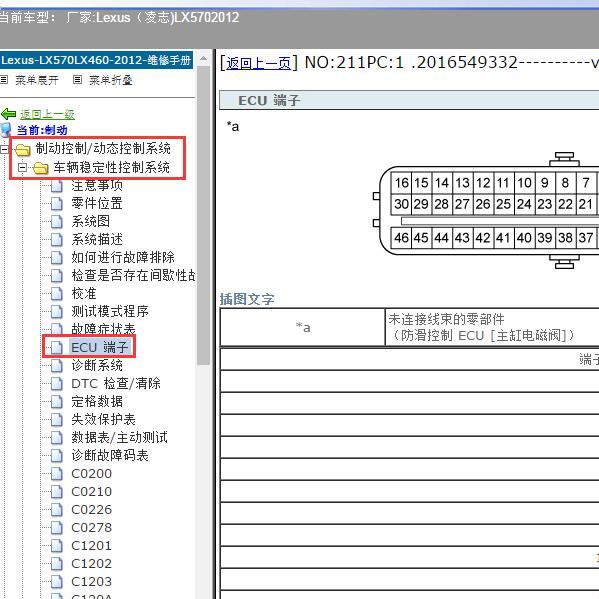Screen dimensions: 599x599
Task: Click the page icon beside 校准
Action: [x=57, y=294]
